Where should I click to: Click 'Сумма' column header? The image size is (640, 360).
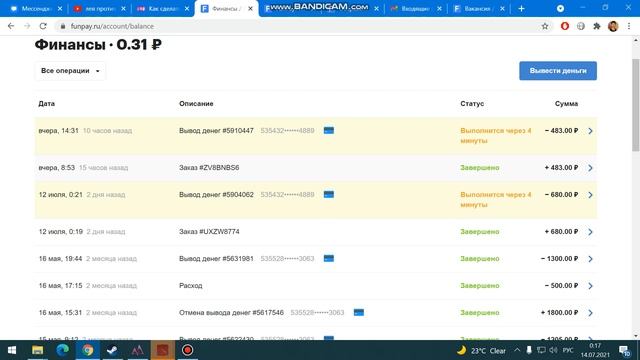(x=566, y=104)
